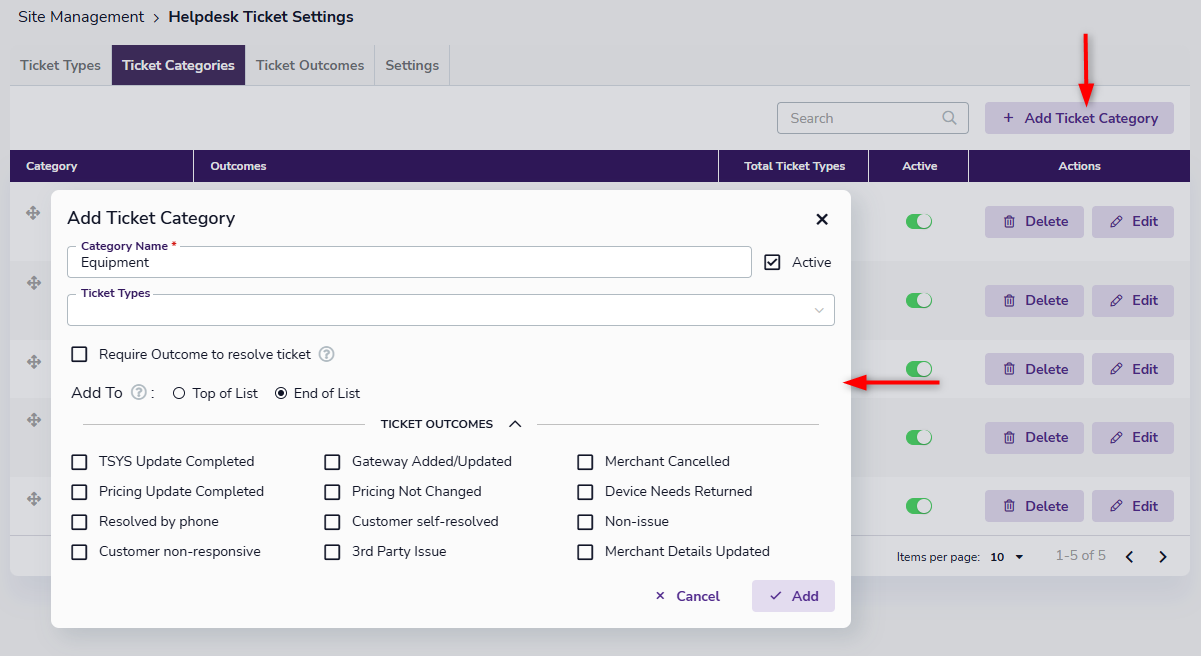This screenshot has height=656, width=1201.
Task: Delete the fourth row category
Action: 1034,437
